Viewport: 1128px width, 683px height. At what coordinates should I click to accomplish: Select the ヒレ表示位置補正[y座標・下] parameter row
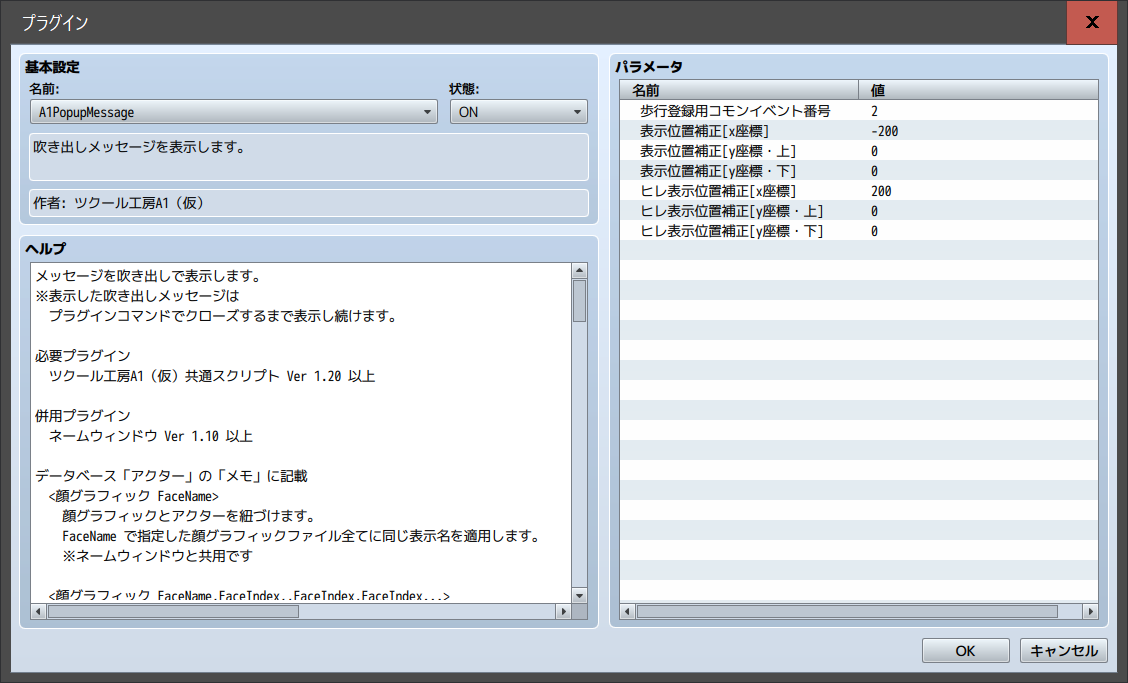click(859, 231)
